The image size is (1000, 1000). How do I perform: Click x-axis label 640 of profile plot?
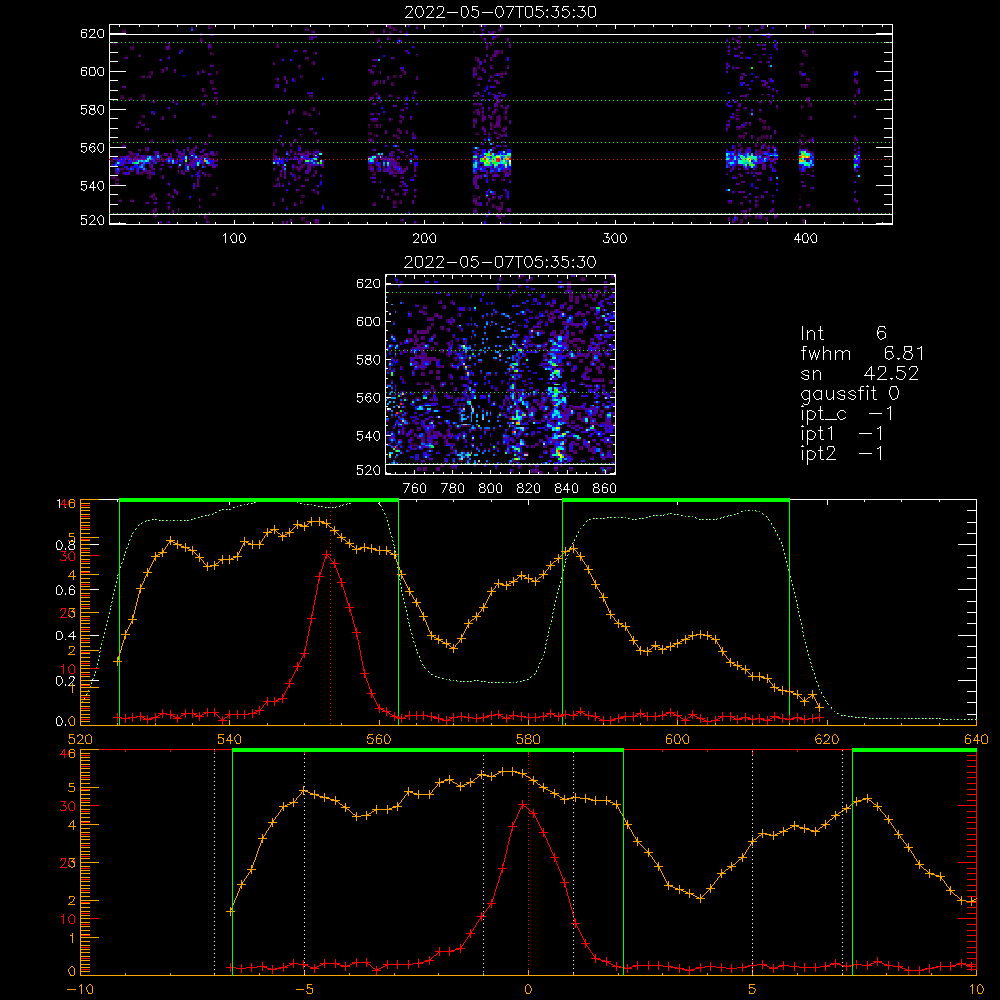click(976, 739)
